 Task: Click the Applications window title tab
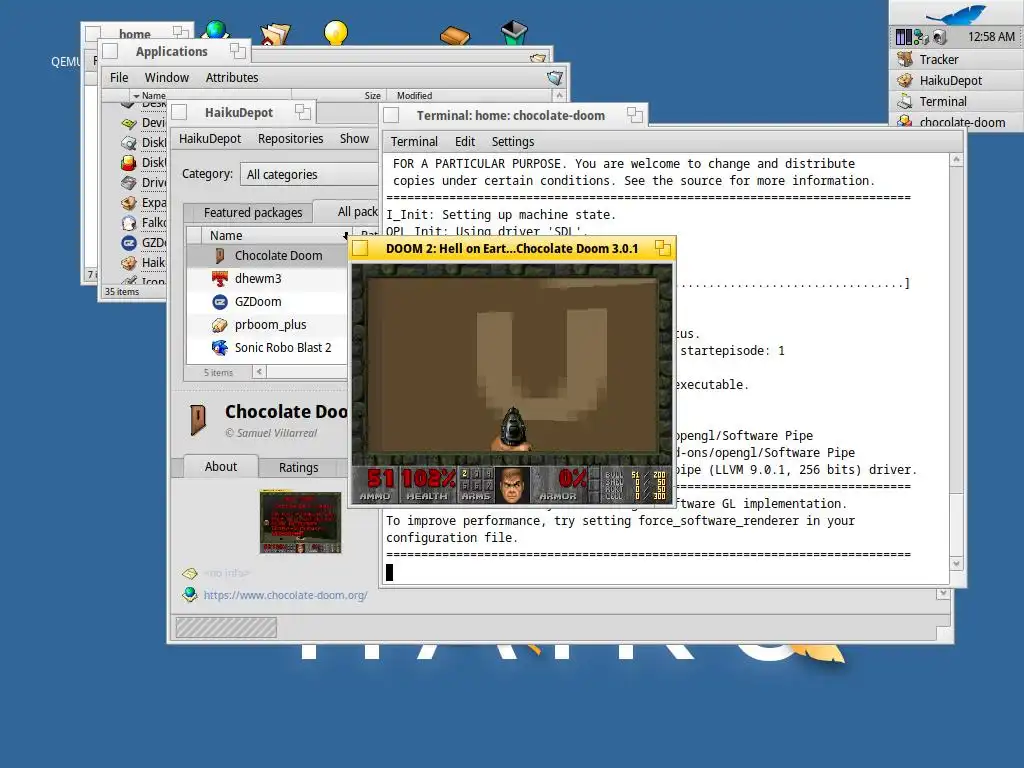pos(174,51)
